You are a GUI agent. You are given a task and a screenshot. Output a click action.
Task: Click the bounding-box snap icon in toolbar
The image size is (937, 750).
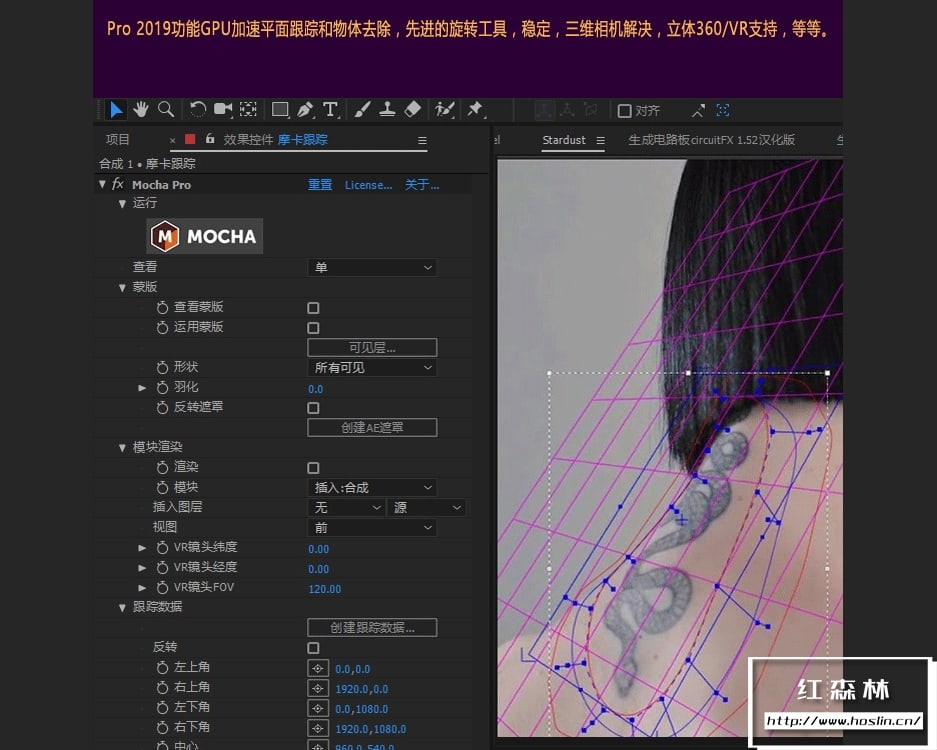722,110
